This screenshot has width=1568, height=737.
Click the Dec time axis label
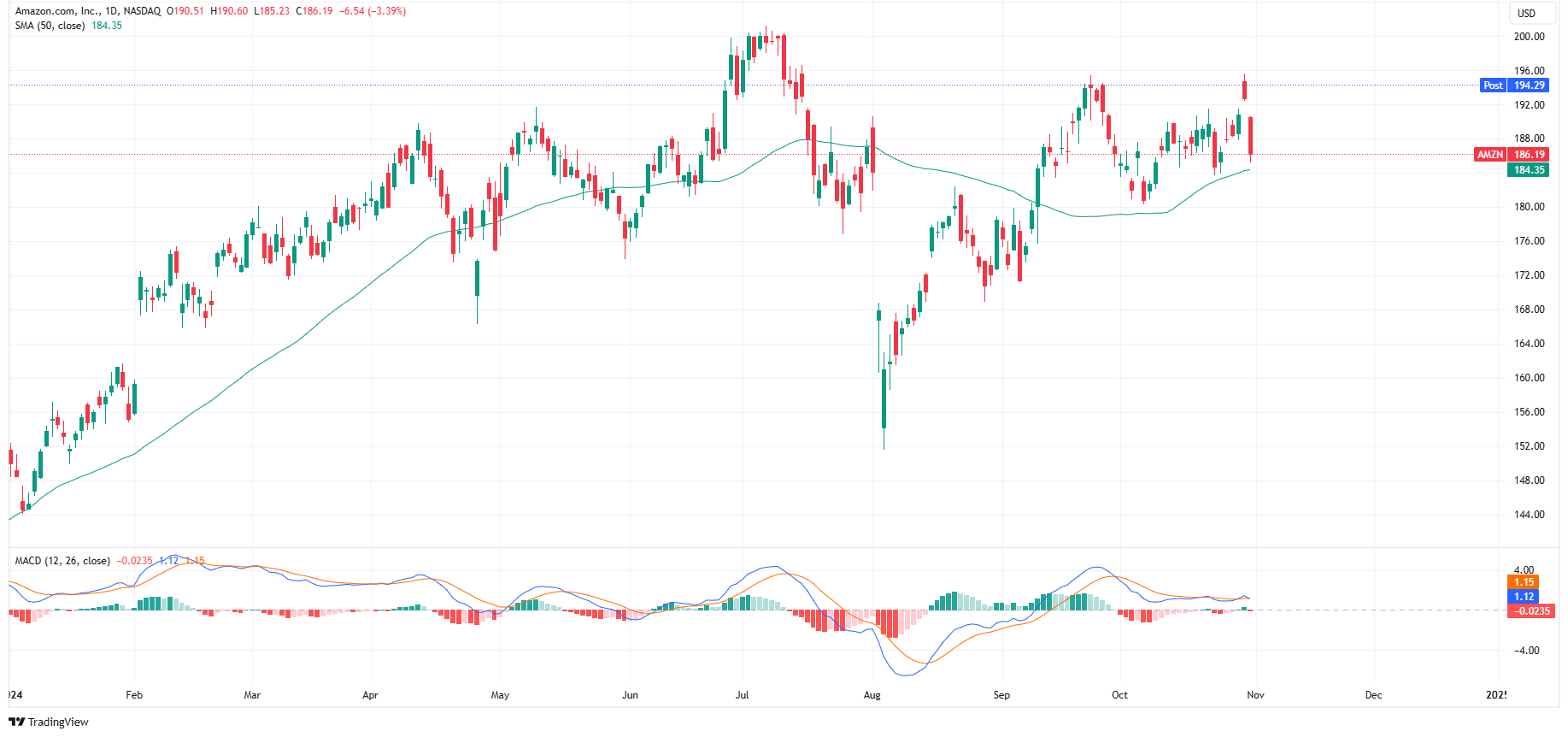click(1373, 695)
